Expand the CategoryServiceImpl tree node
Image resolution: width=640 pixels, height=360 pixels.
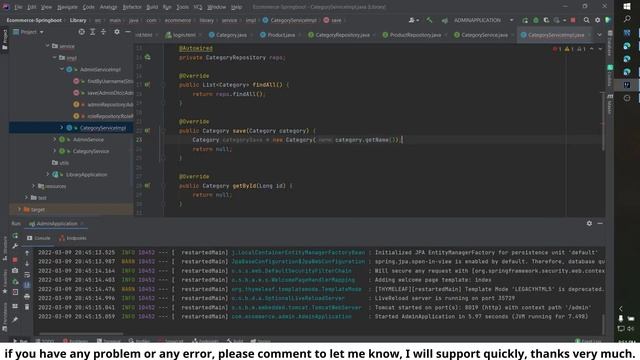click(x=62, y=128)
